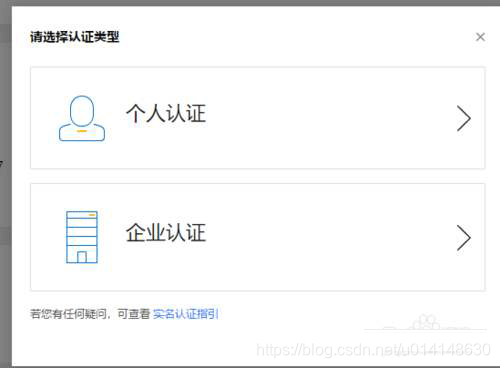The height and width of the screenshot is (368, 500).
Task: Close the 请选择认证类型 dialog
Action: click(480, 37)
